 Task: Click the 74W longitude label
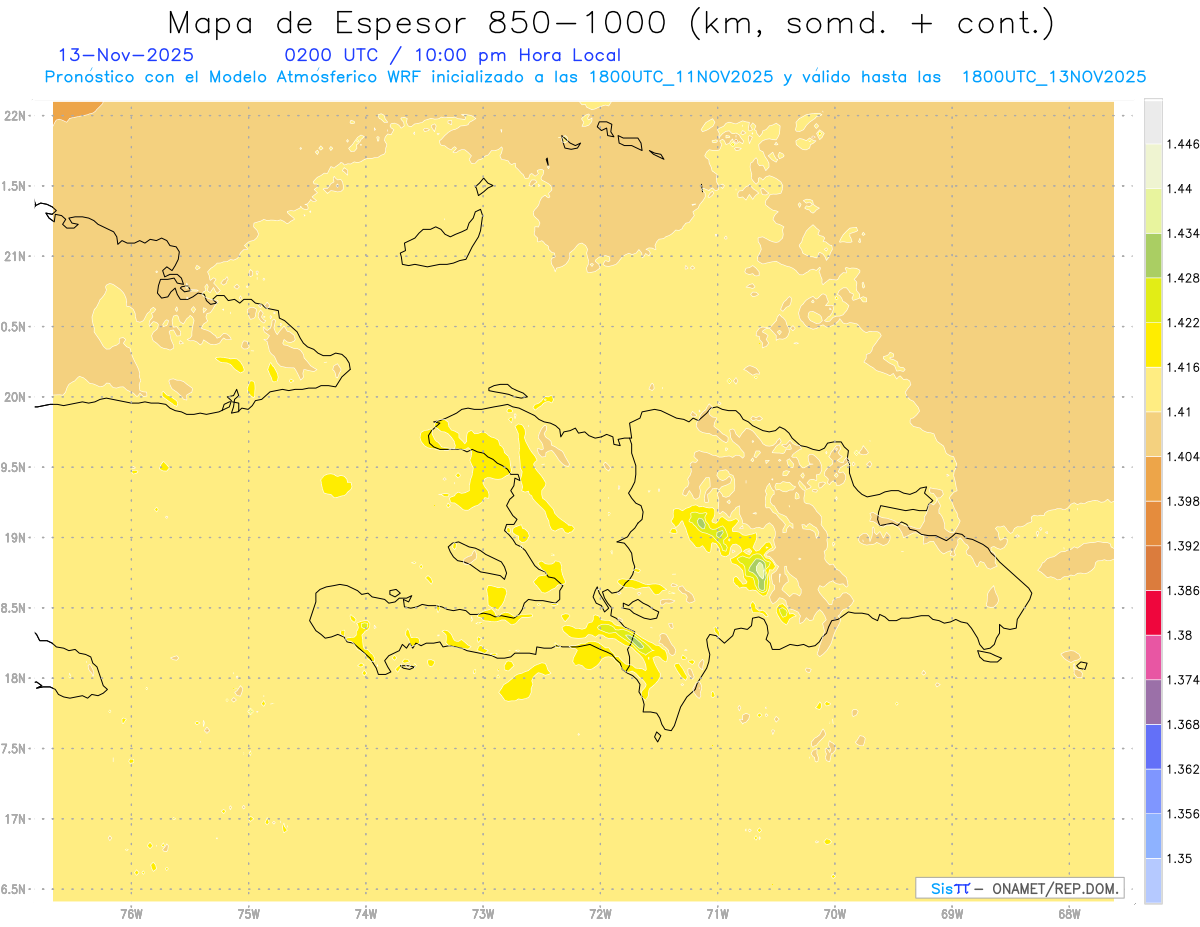[x=366, y=913]
